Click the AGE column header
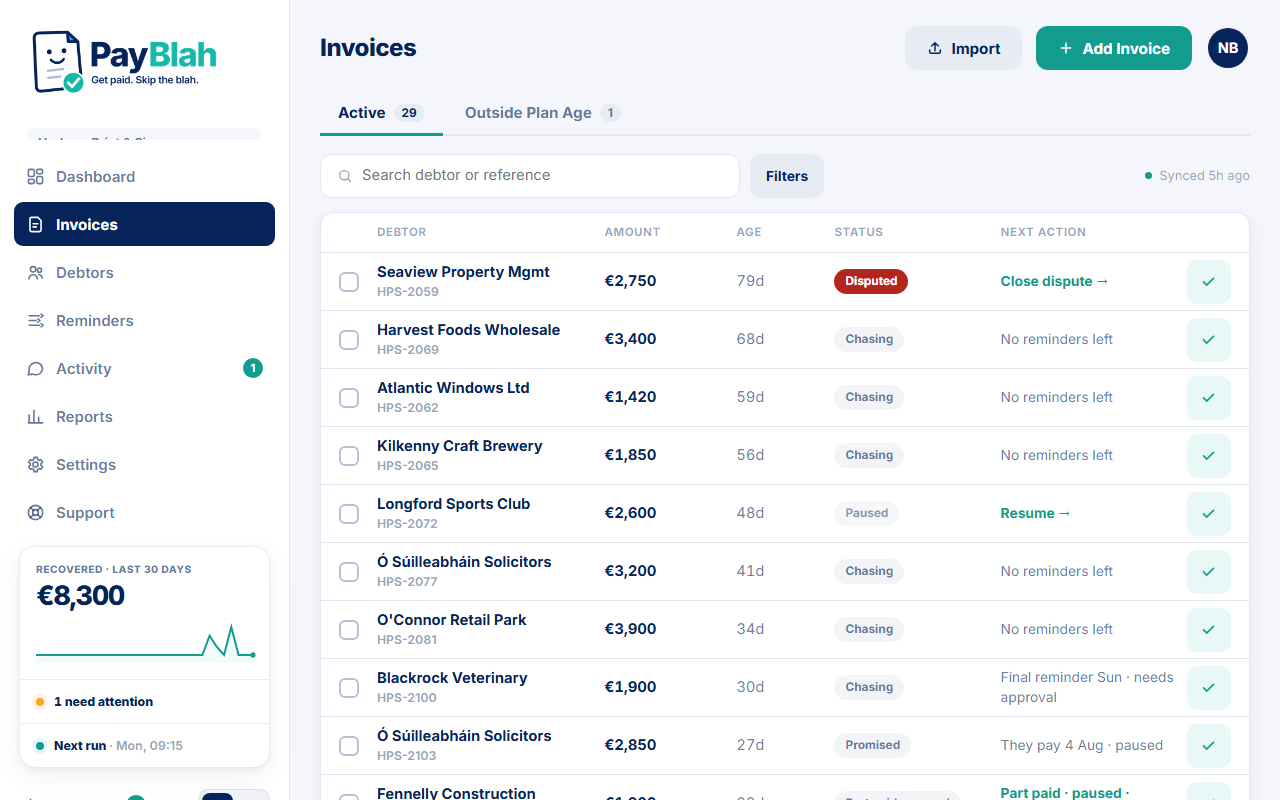Image resolution: width=1280 pixels, height=800 pixels. tap(749, 232)
